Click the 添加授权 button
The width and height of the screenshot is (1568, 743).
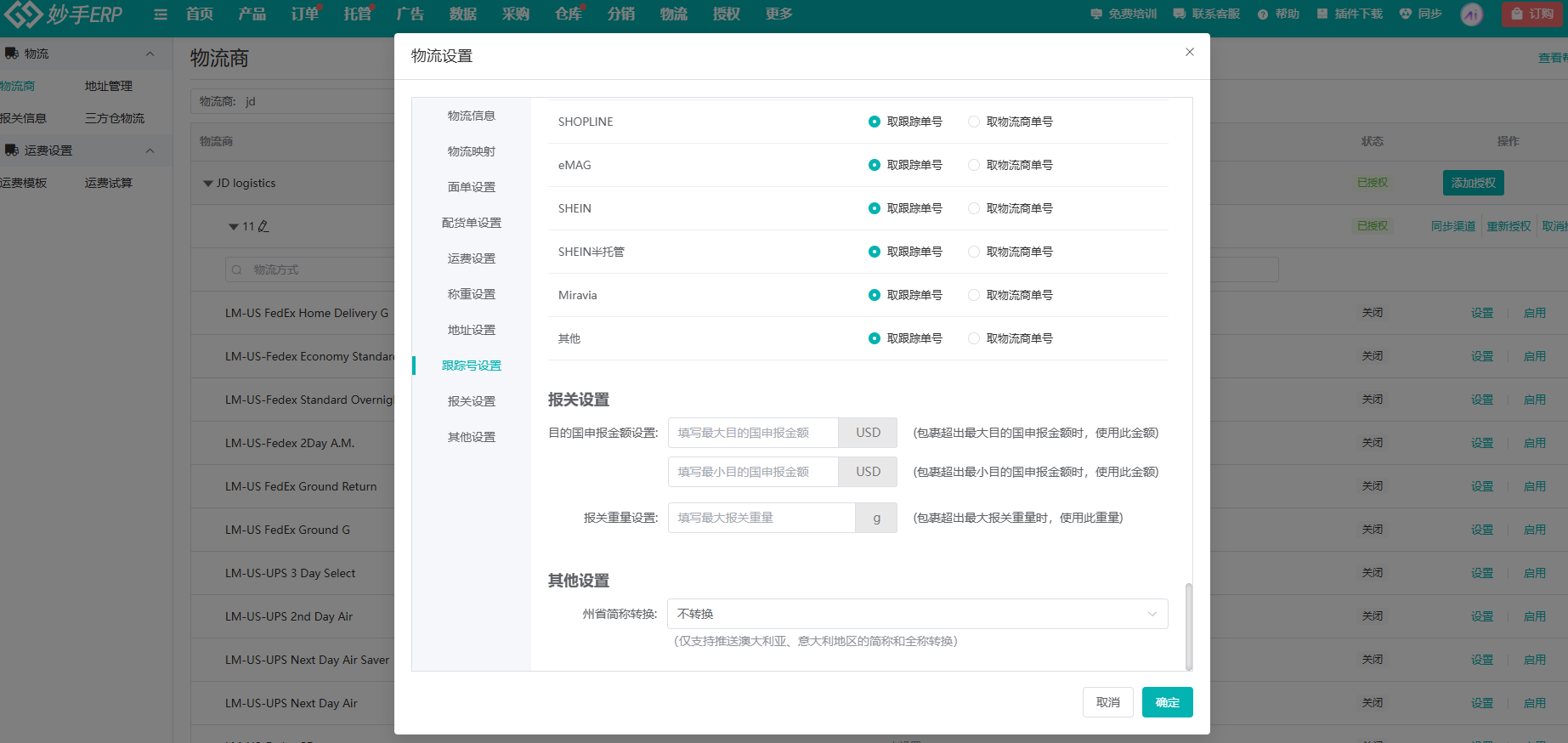coord(1474,183)
